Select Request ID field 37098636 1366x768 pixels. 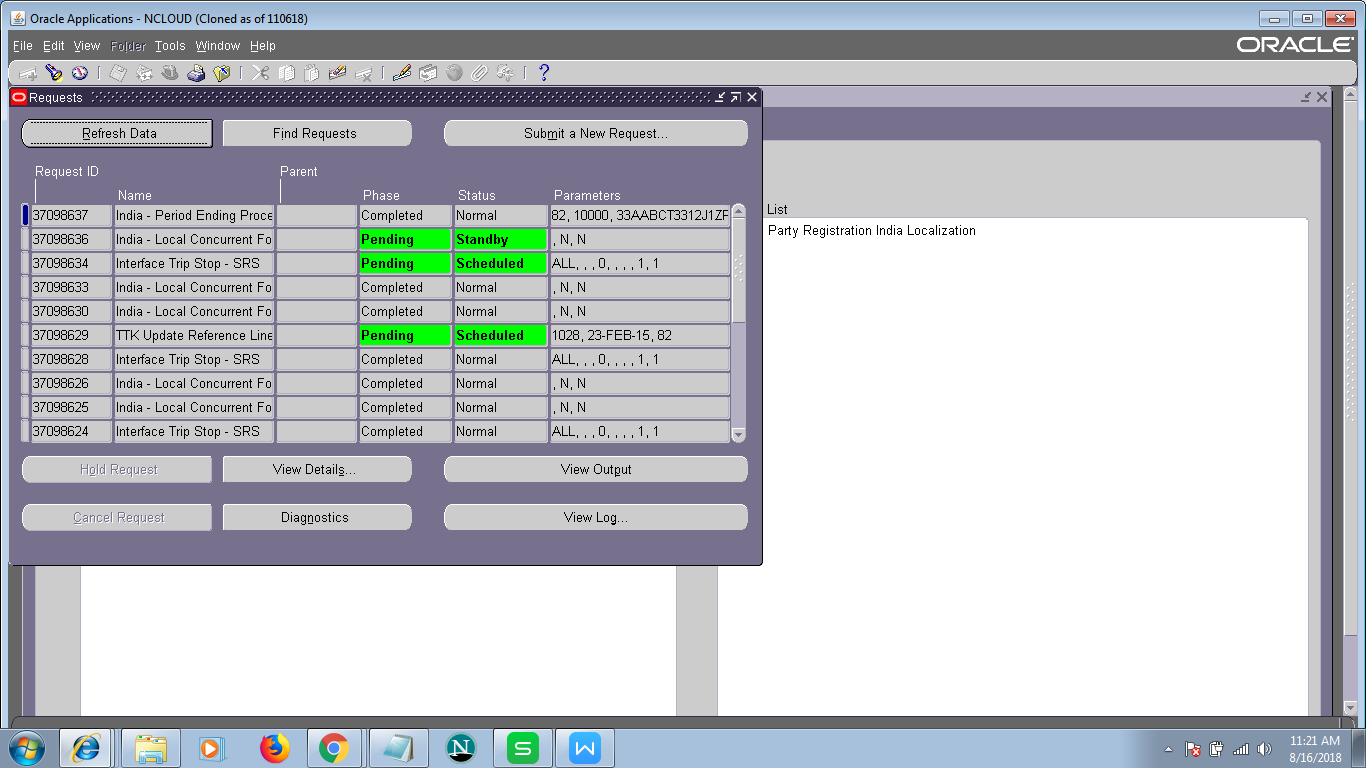pos(71,239)
